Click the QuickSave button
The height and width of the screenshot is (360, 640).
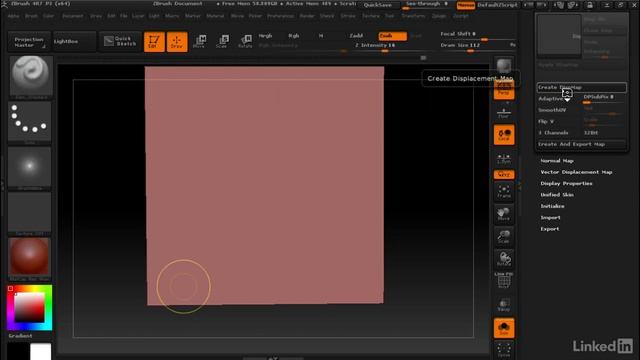coord(378,5)
